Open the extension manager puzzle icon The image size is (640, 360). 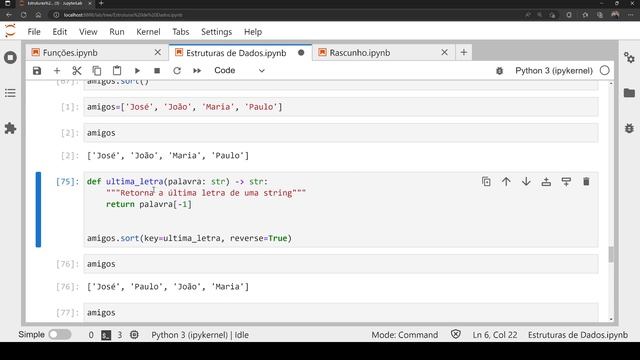(11, 129)
